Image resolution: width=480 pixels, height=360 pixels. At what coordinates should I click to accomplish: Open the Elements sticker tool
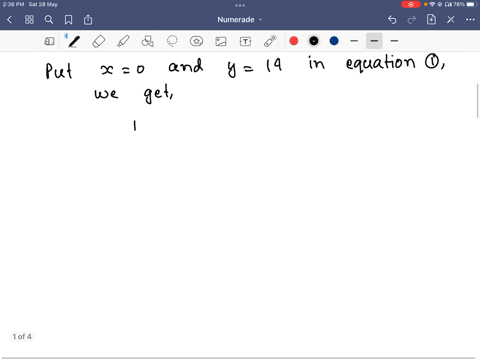pos(196,41)
